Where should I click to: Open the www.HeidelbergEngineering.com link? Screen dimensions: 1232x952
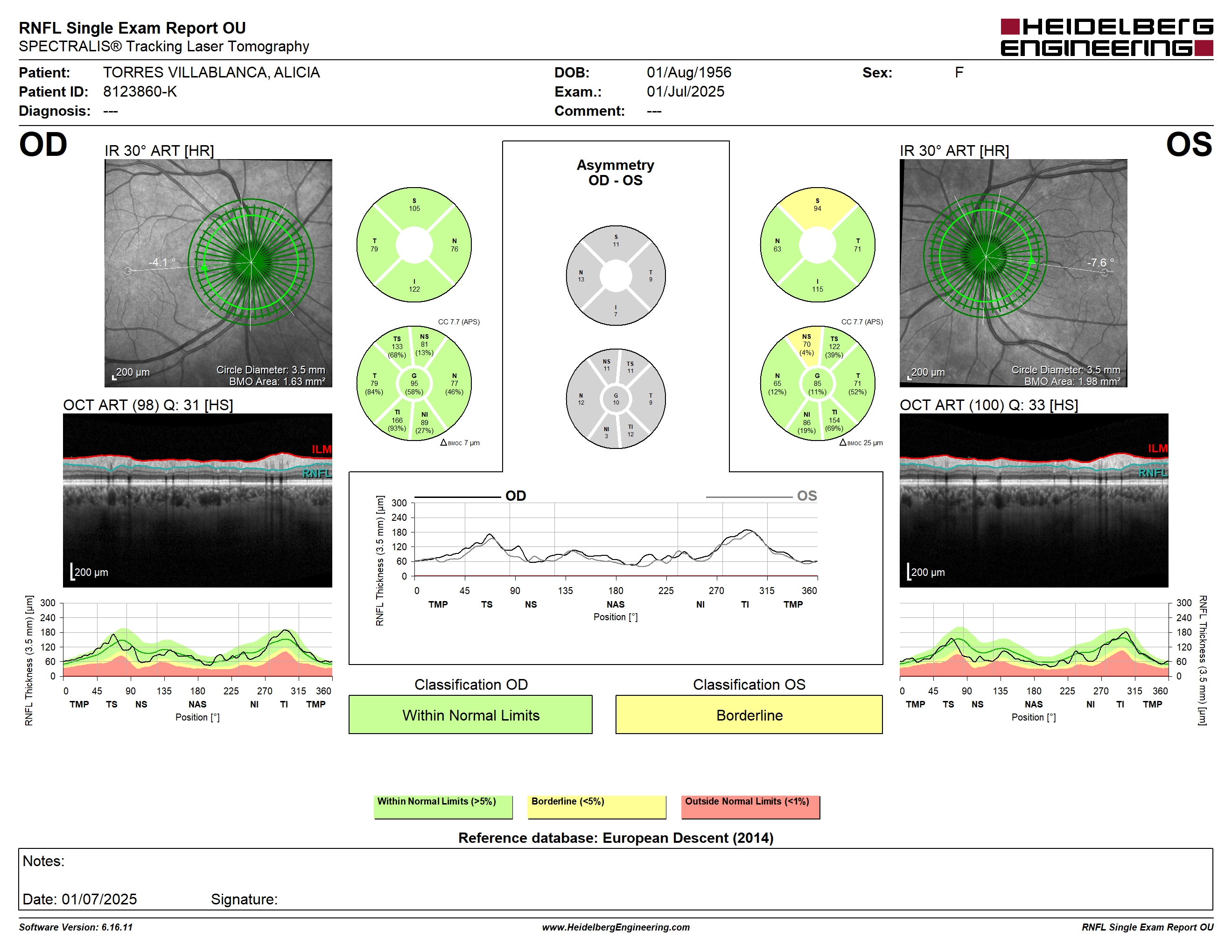(x=616, y=927)
